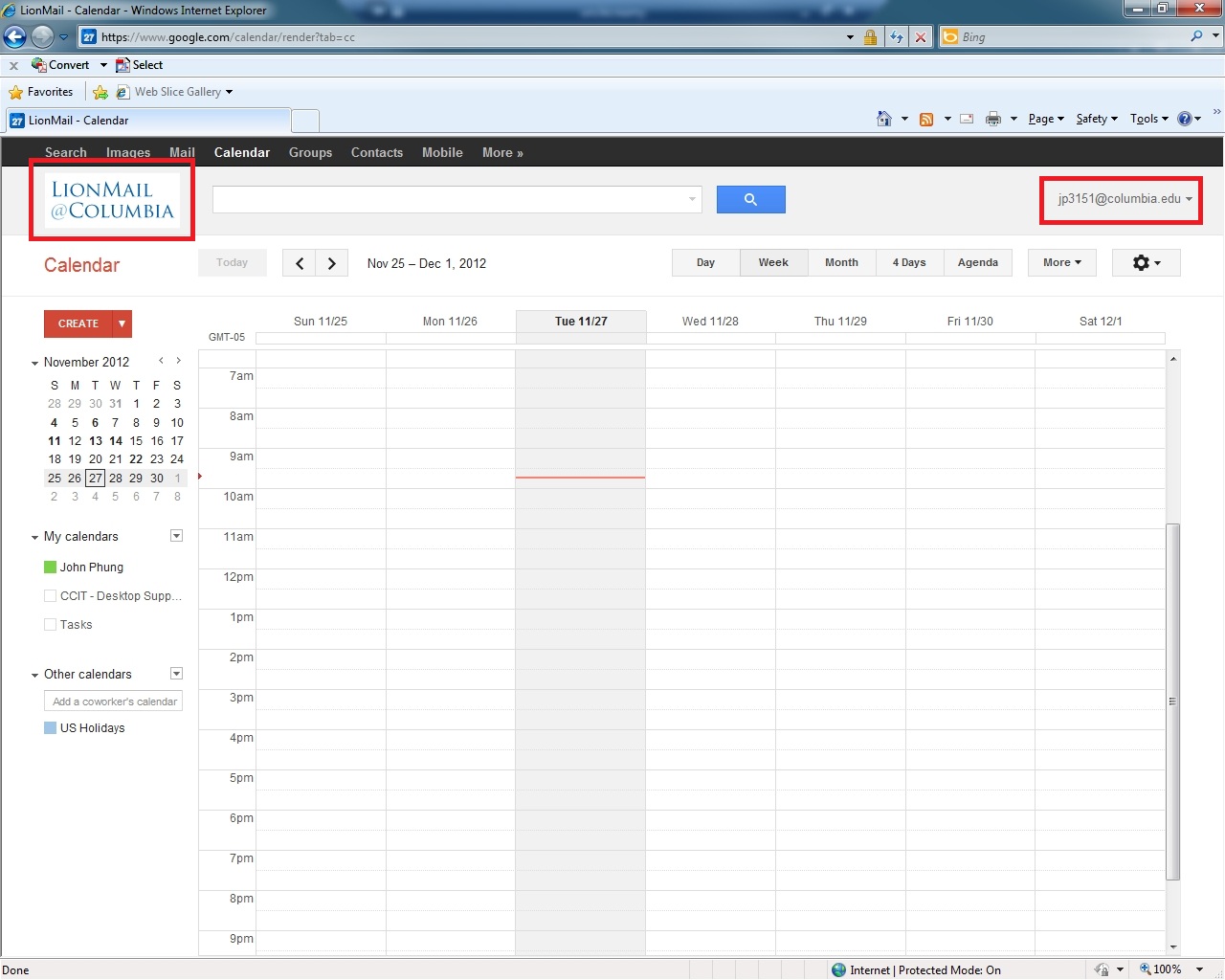Open Groups in top navigation bar
1225x980 pixels.
(311, 152)
